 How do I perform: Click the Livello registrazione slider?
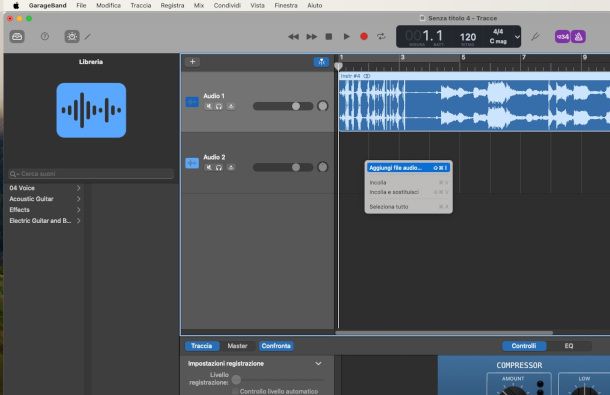[x=277, y=379]
